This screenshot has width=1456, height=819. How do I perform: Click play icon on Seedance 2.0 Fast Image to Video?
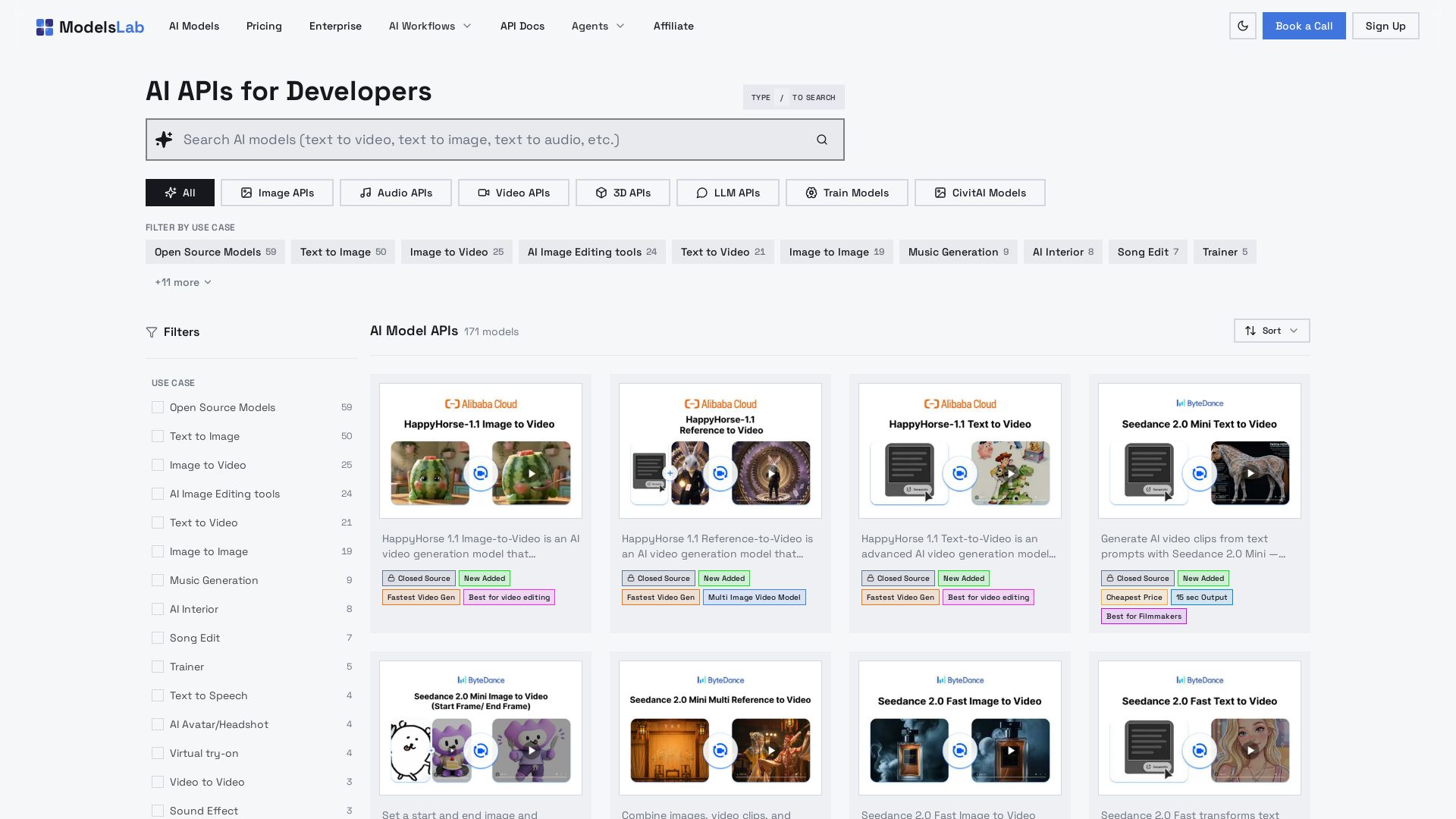[x=1011, y=751]
